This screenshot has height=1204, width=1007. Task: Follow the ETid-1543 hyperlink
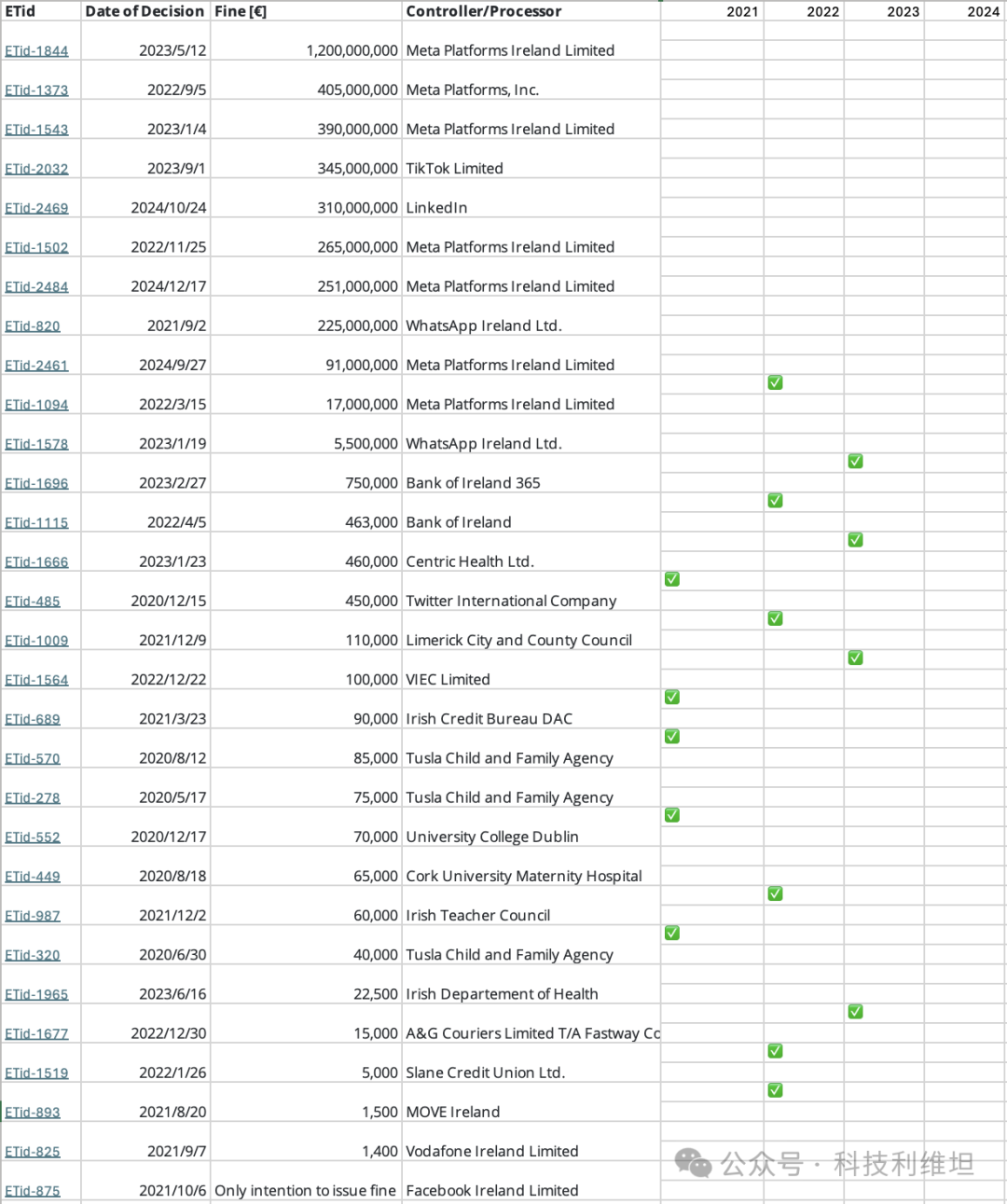[x=36, y=129]
